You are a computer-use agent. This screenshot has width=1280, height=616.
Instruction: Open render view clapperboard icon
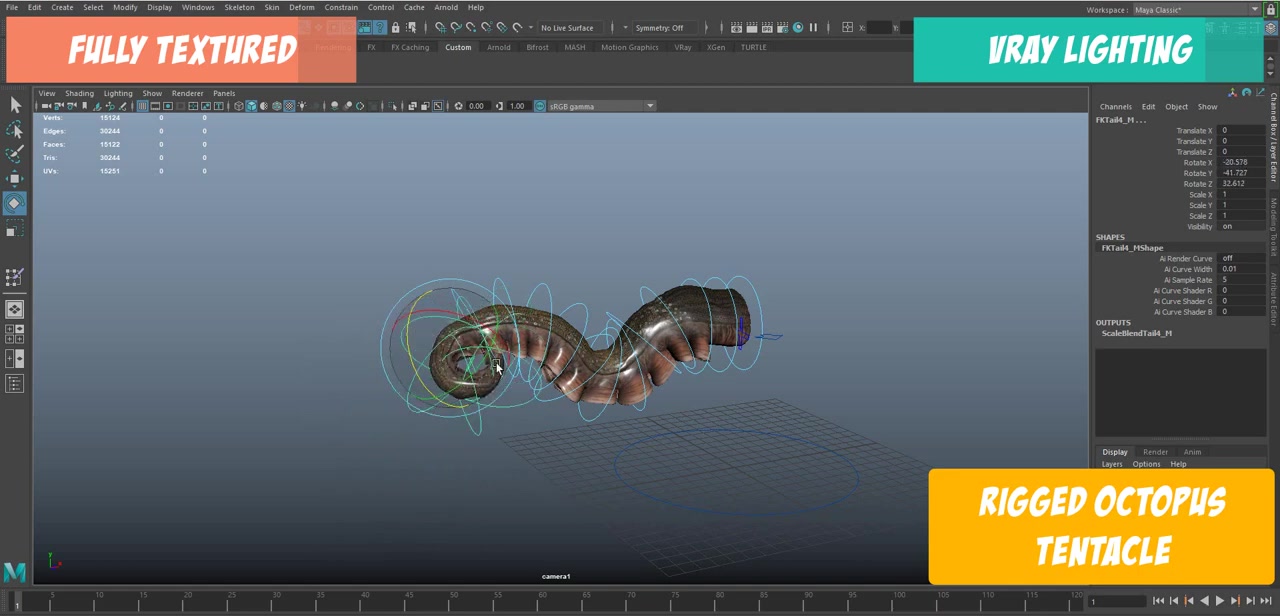point(736,28)
